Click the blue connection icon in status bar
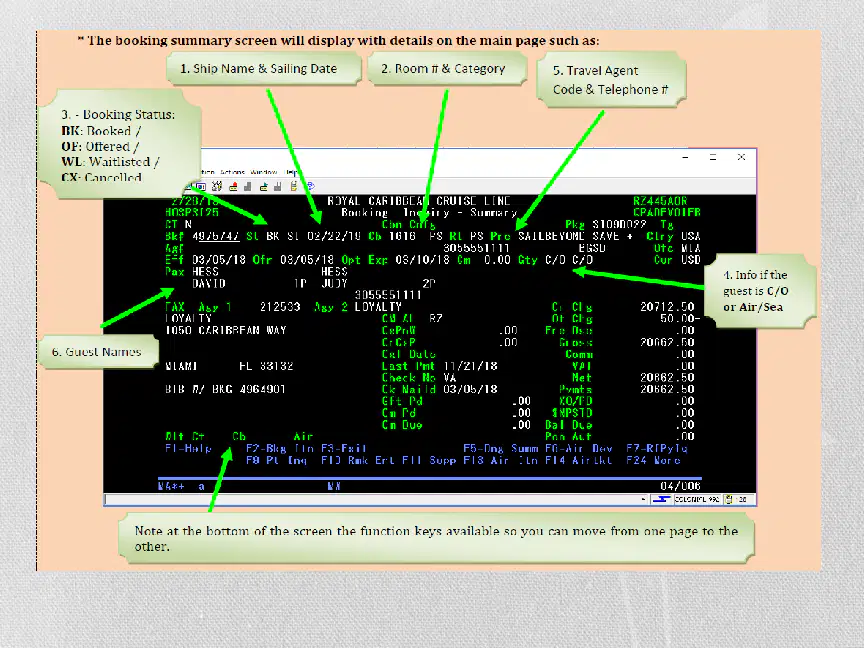The width and height of the screenshot is (864, 648). point(661,499)
